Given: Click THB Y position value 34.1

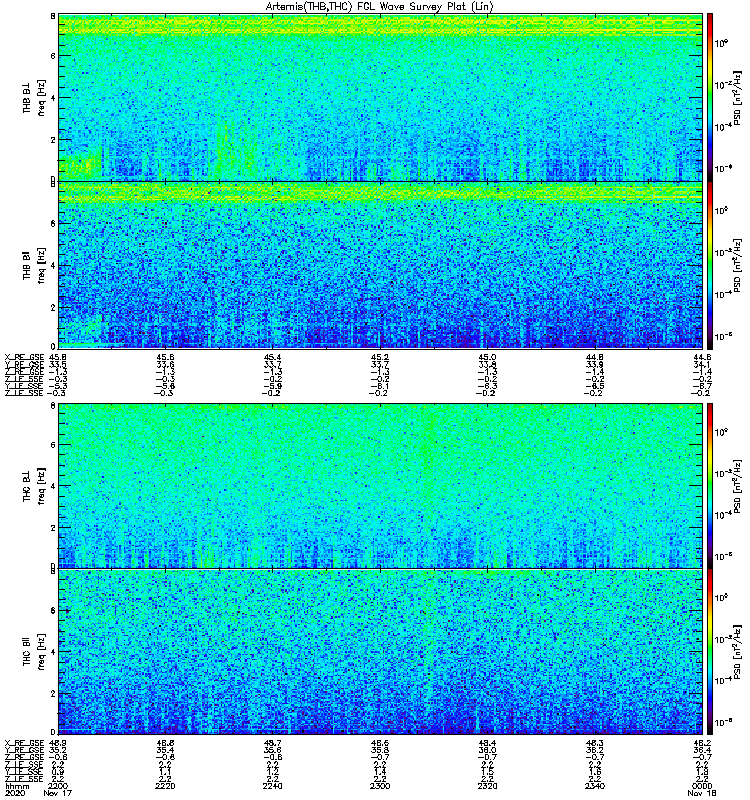Looking at the screenshot, I should 702,365.
